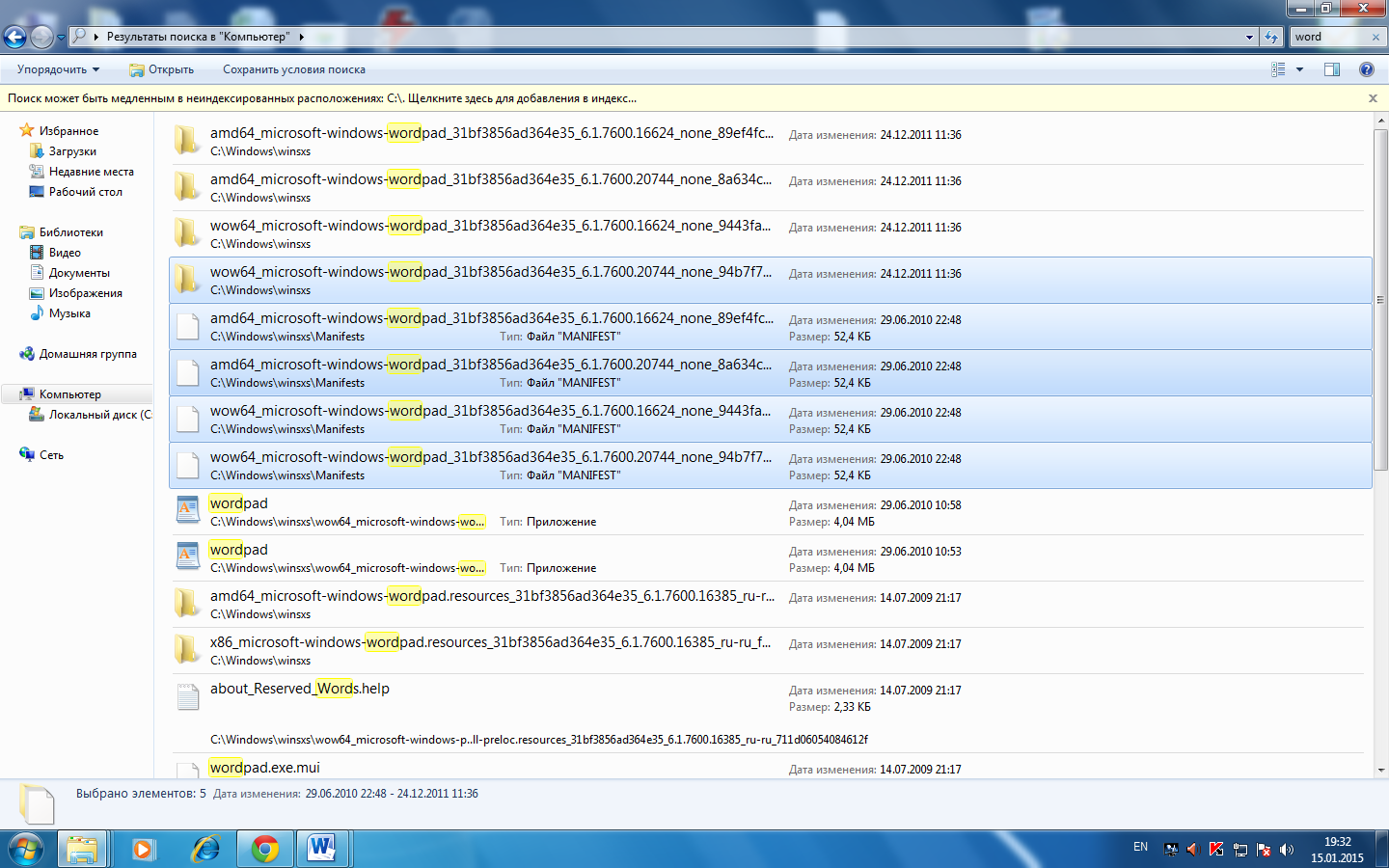Click EN language indicator in tray
The height and width of the screenshot is (868, 1389).
1140,847
